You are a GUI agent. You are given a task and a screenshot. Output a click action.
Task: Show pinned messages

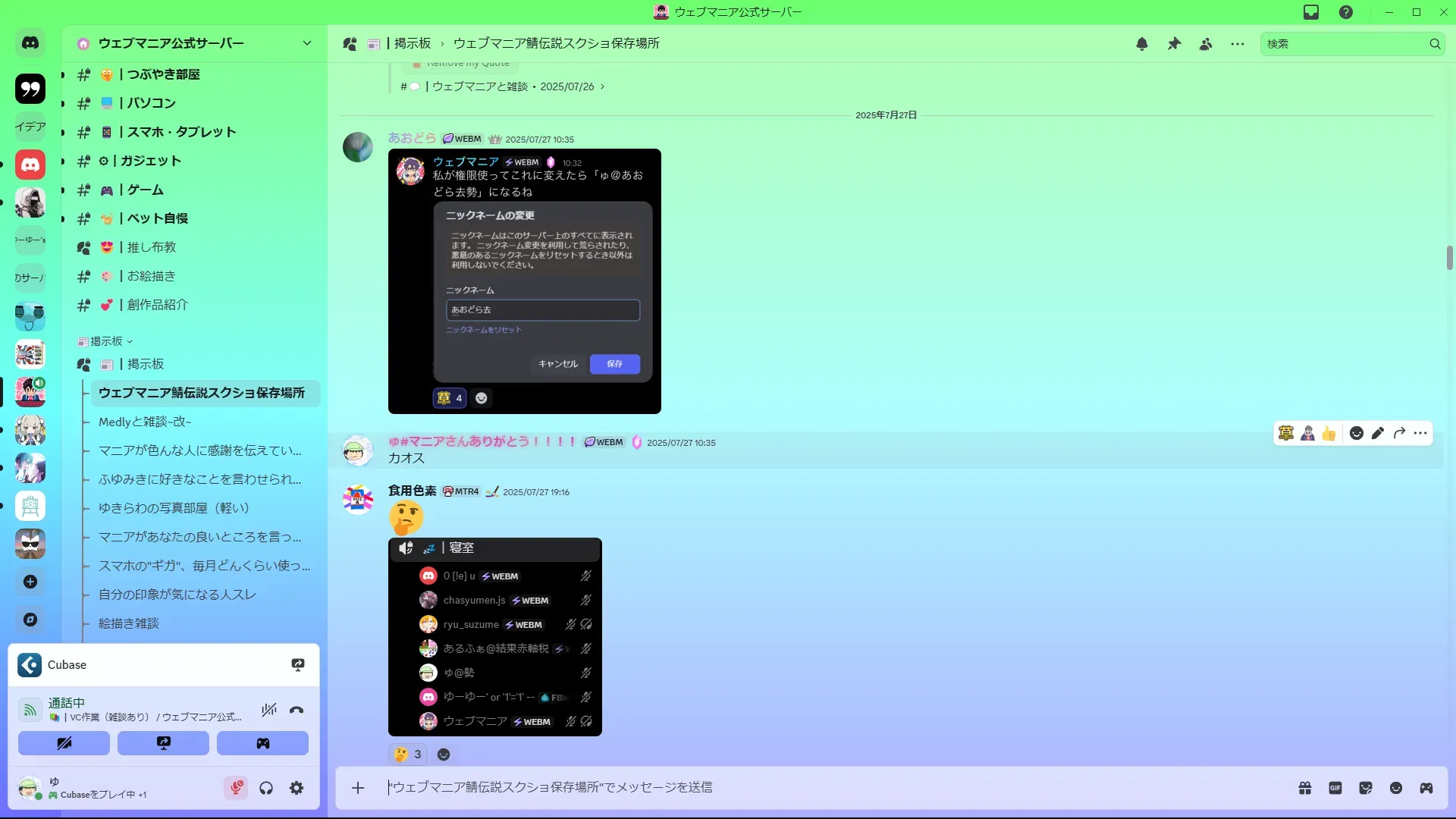[x=1174, y=44]
